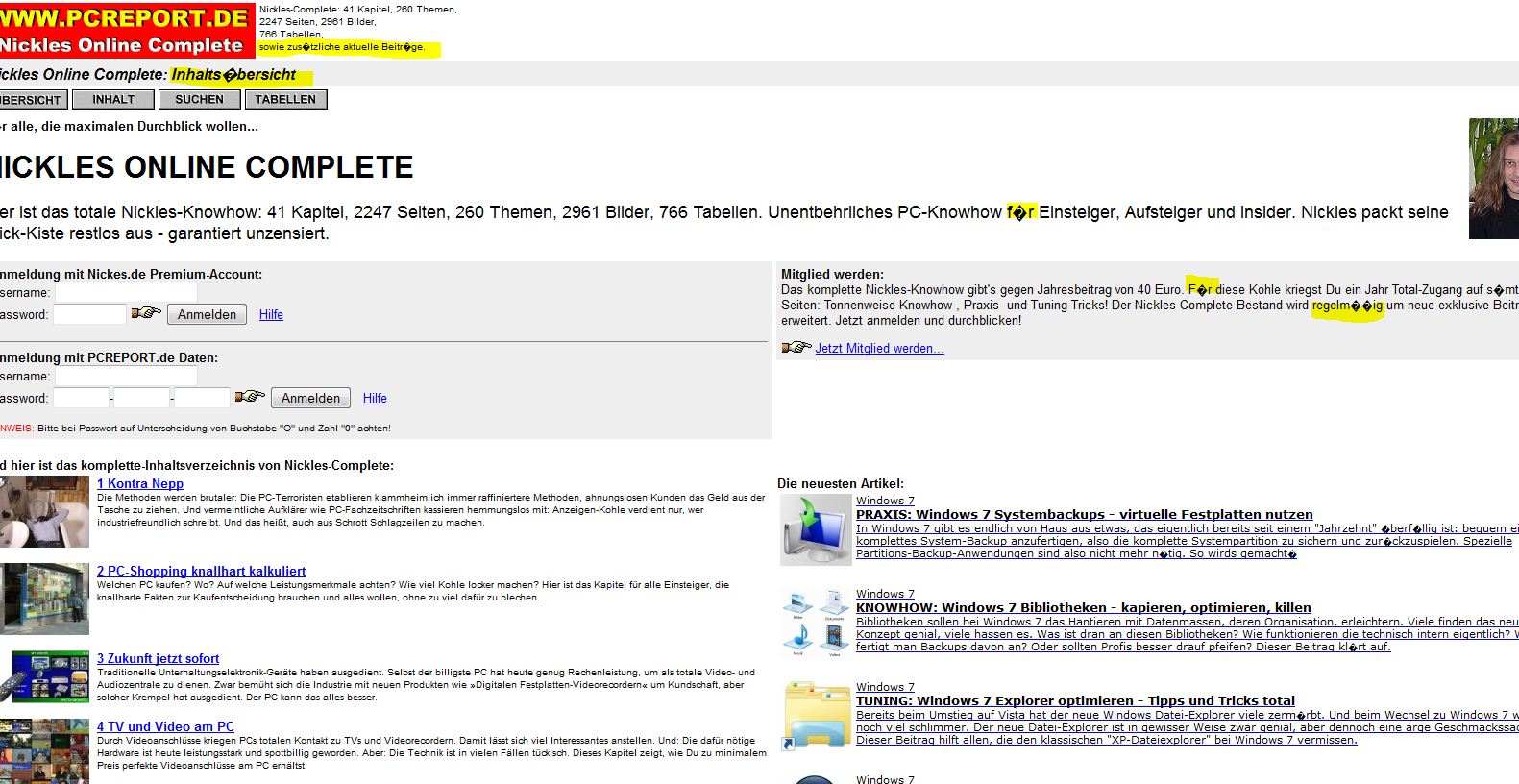
Task: Click the pointing hand icon beside Premium Anmelden
Action: pos(146,313)
